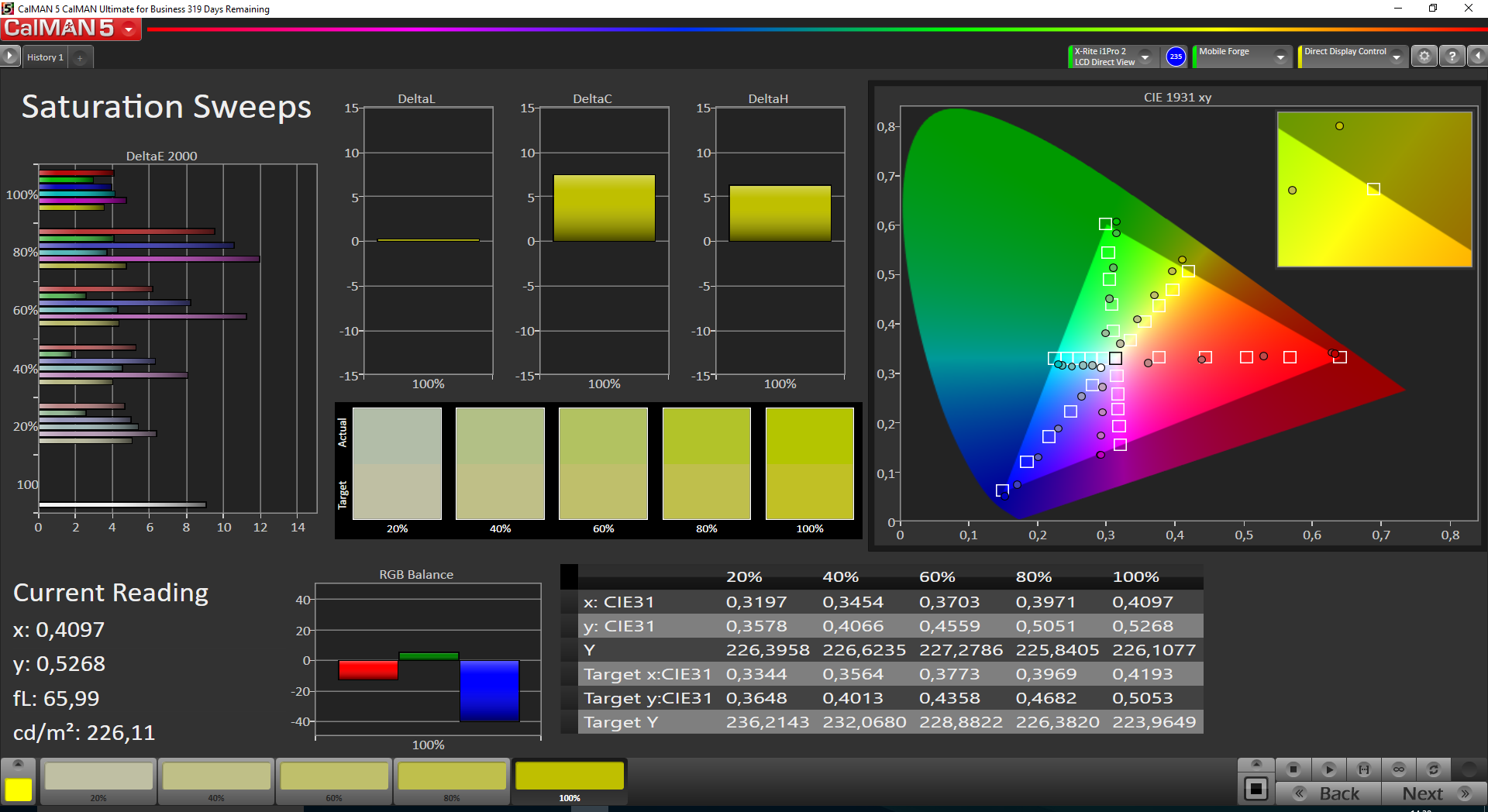Start reading with the play button
Screen dimensions: 1488x812
[1328, 769]
